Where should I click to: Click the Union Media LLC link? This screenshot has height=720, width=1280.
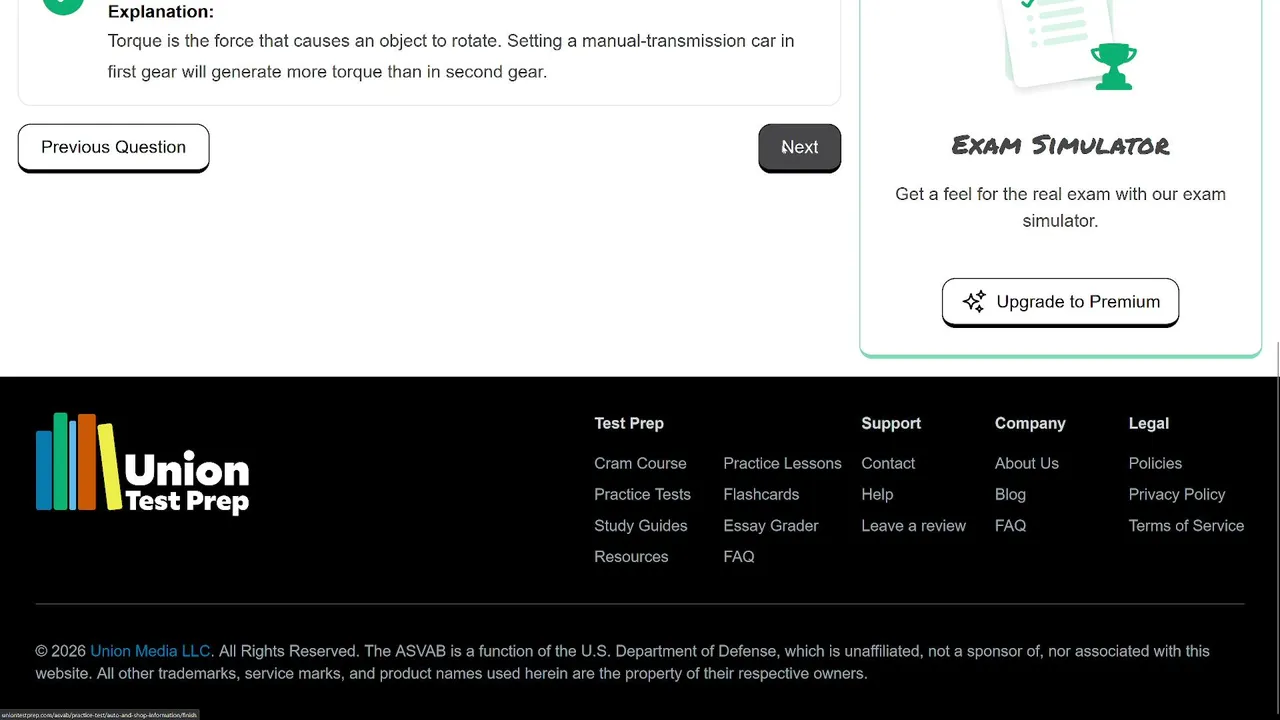click(150, 651)
